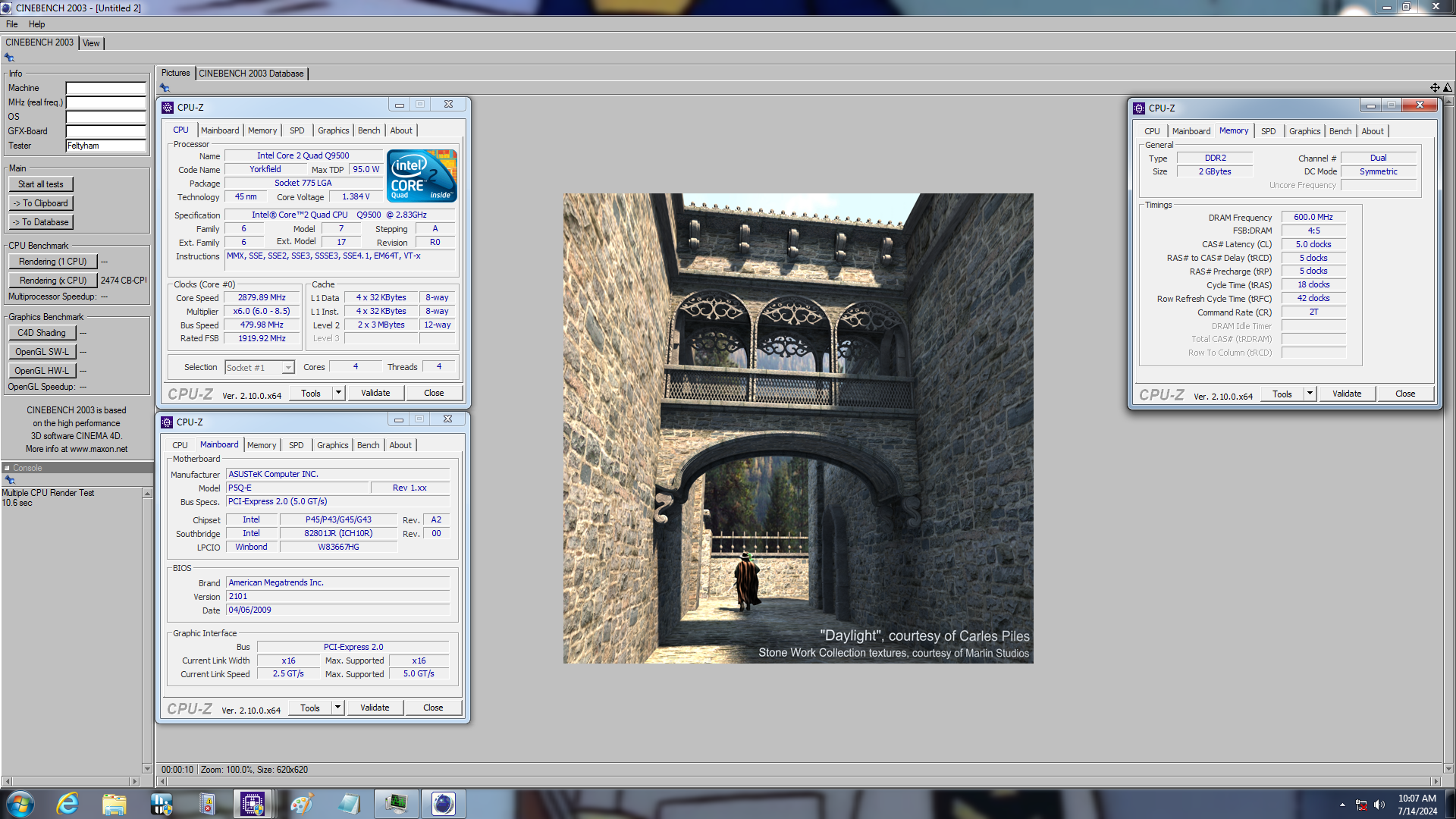This screenshot has height=819, width=1456.
Task: Open the Windows Start menu orb
Action: [20, 804]
